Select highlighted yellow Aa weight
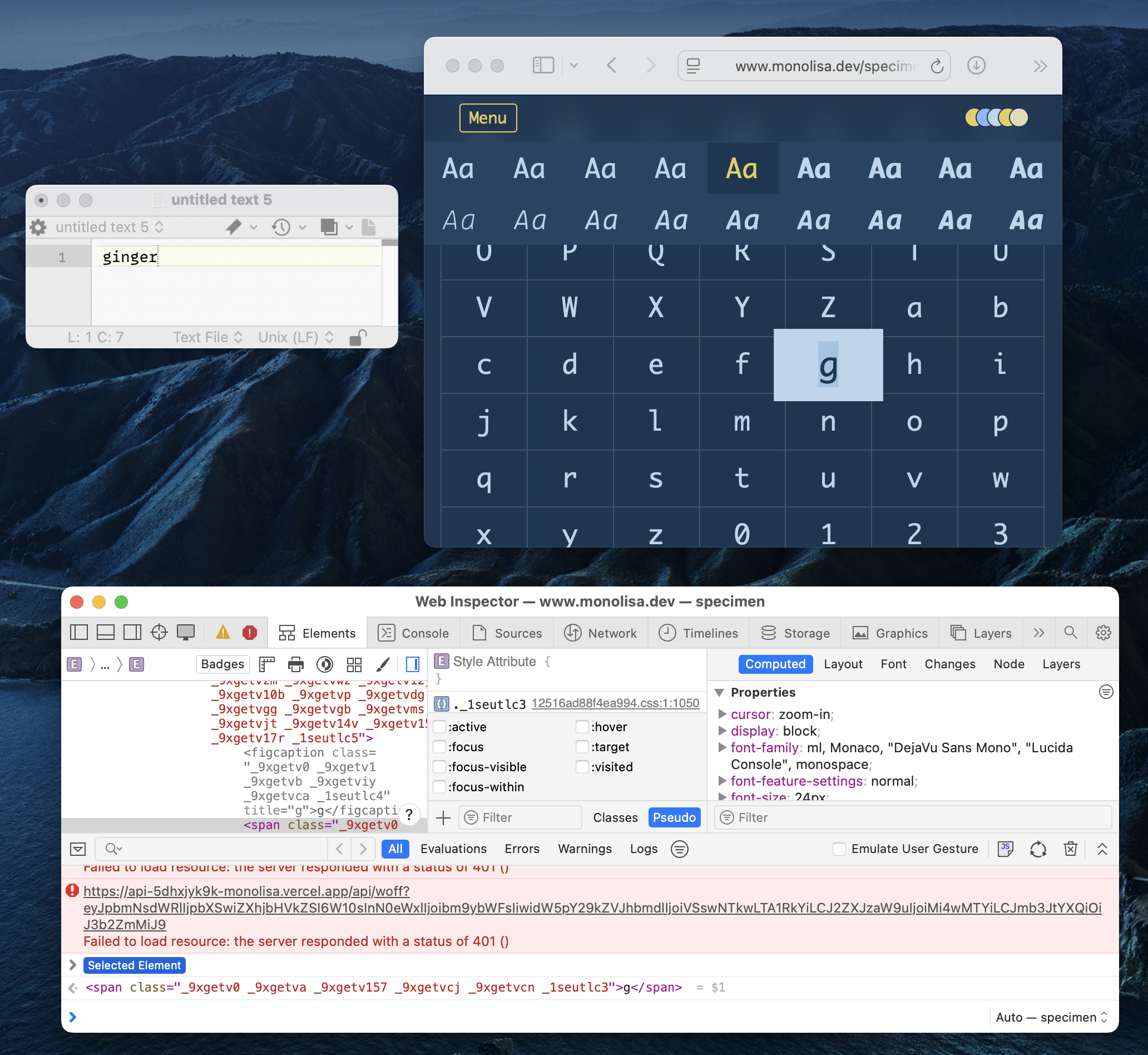The width and height of the screenshot is (1148, 1055). [x=743, y=169]
